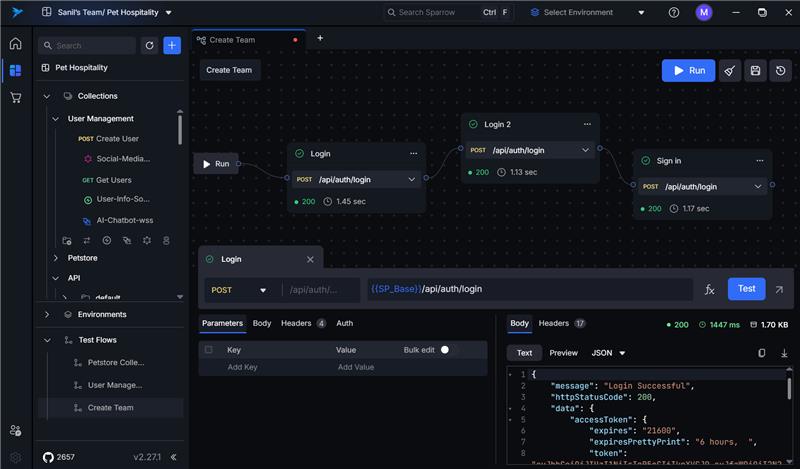Collapse the API collection
Screen dimensions: 800x469
56,278
